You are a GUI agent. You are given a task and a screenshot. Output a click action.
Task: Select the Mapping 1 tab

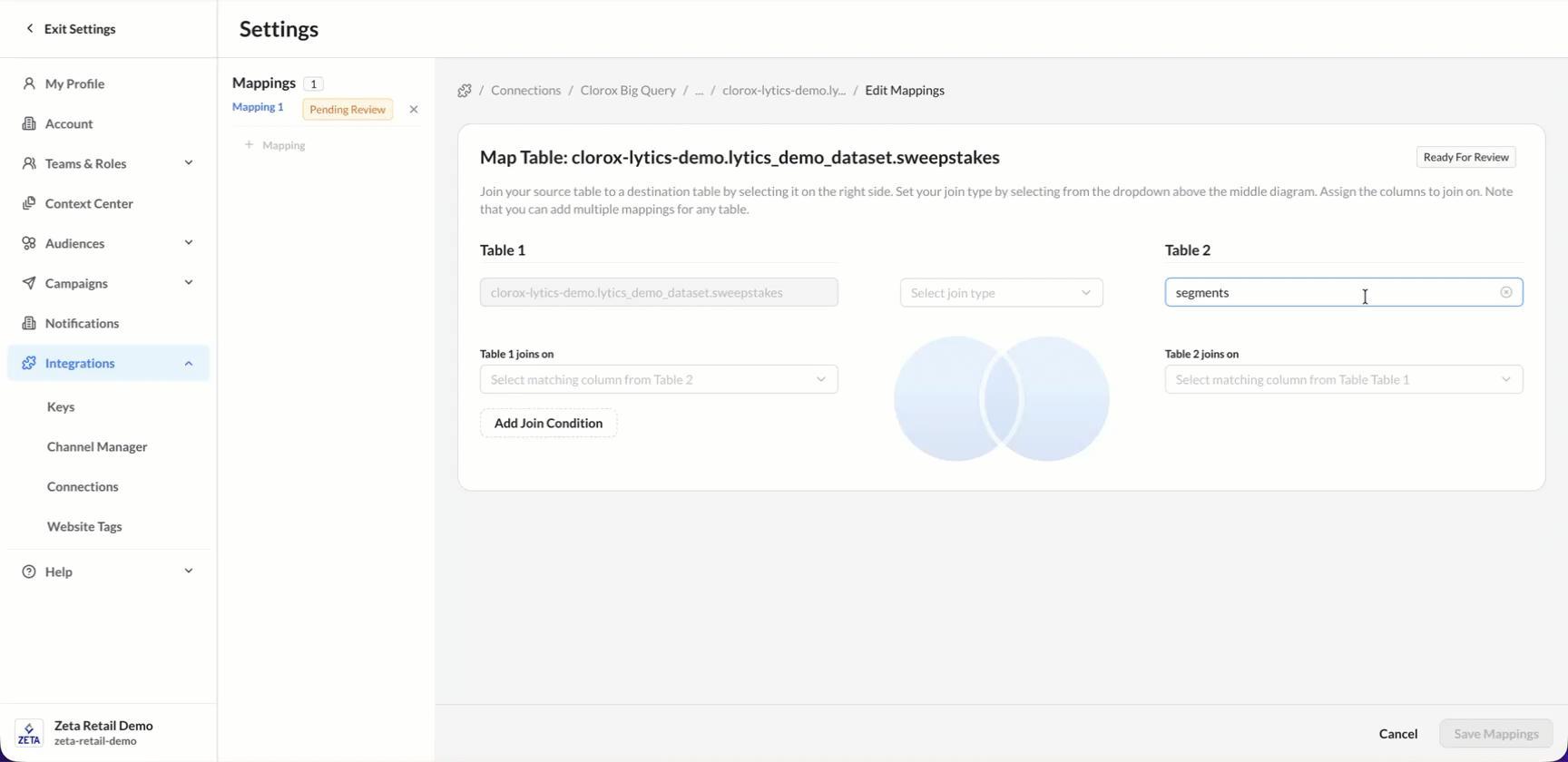coord(258,107)
